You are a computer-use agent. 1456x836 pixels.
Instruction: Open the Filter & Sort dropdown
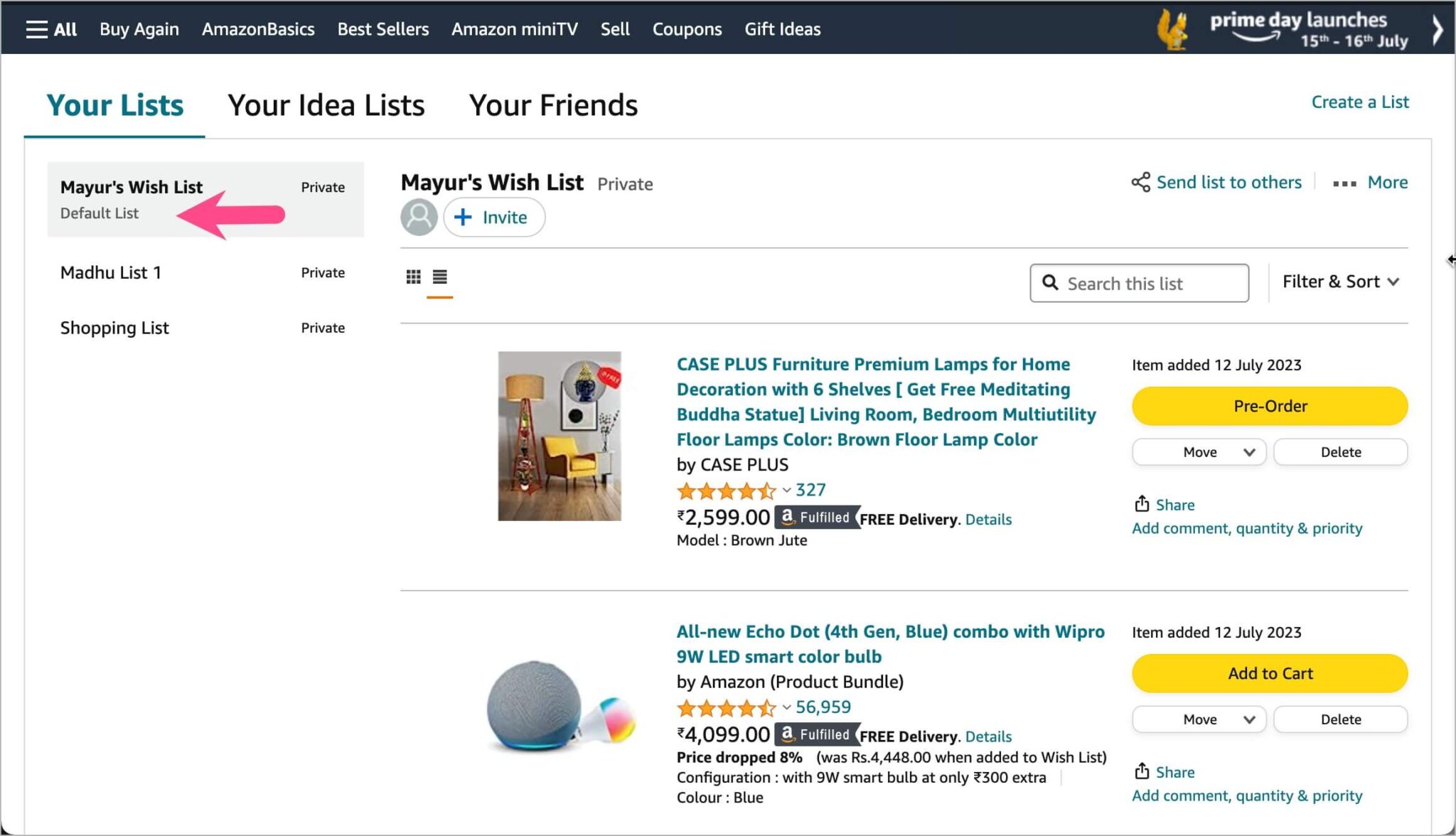(1339, 282)
